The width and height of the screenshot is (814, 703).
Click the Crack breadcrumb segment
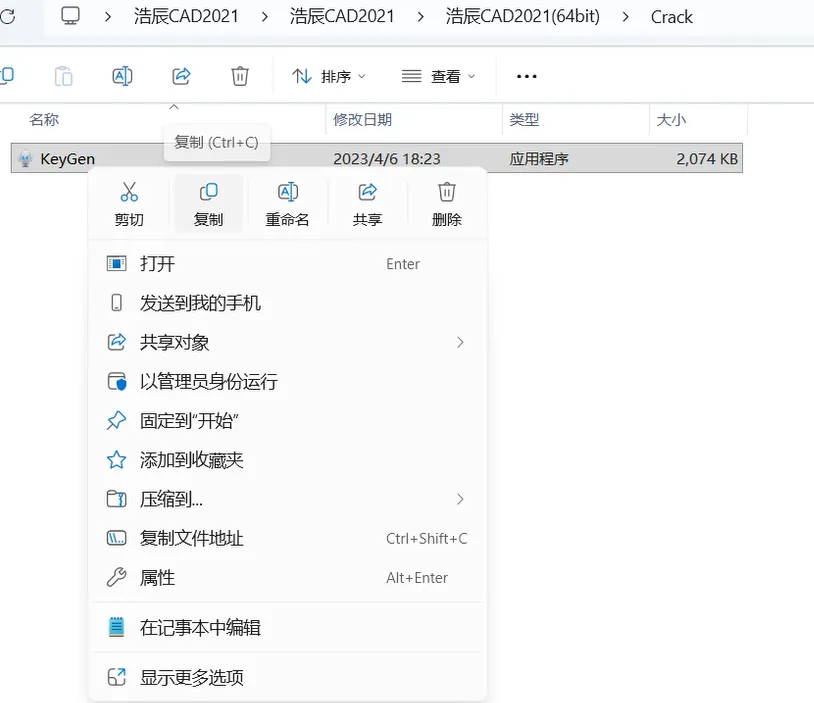click(672, 17)
